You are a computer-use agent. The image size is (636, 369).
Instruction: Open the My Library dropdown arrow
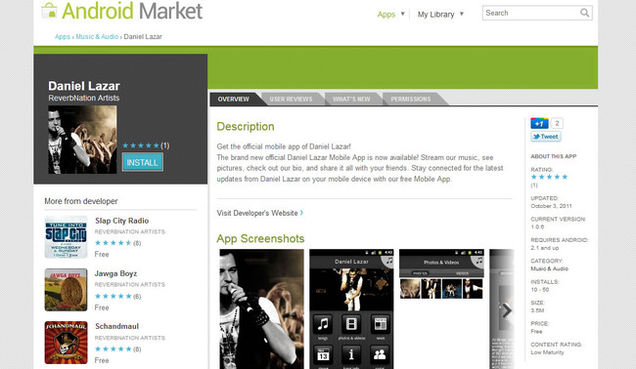(462, 14)
